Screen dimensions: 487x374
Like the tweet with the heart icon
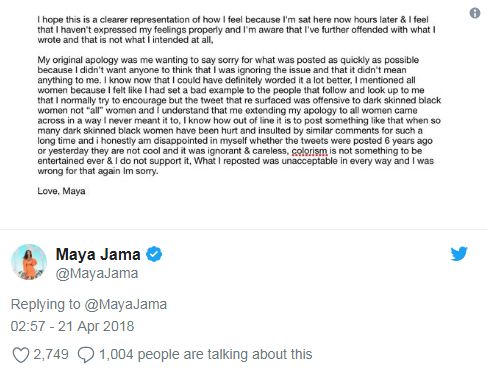(x=21, y=355)
